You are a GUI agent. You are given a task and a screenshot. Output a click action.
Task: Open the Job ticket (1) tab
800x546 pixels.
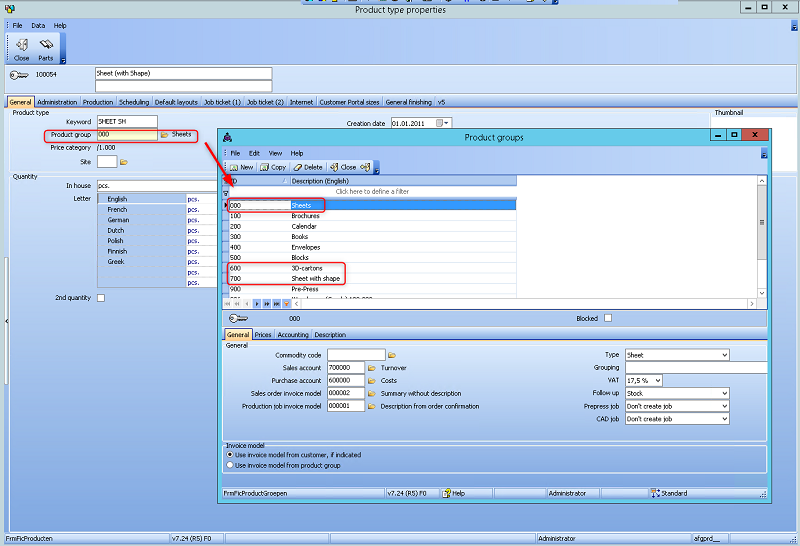pos(222,102)
